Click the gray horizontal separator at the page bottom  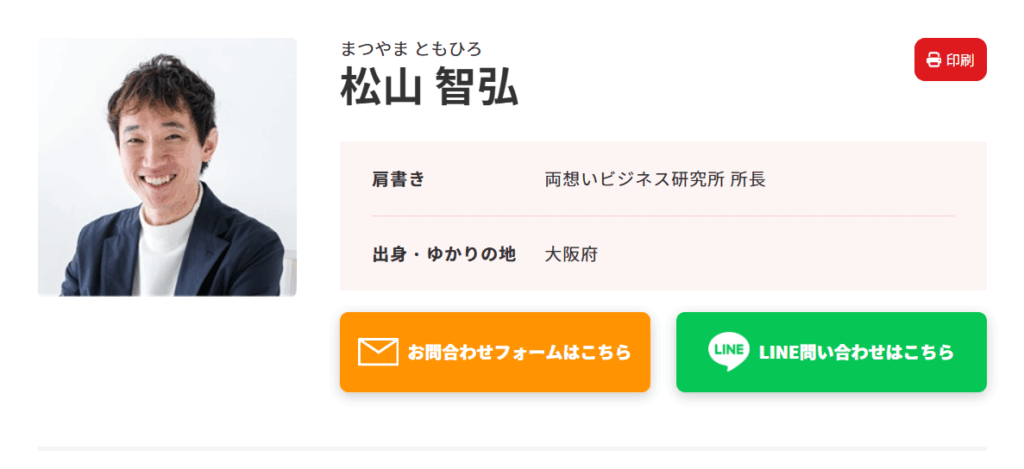[x=512, y=448]
